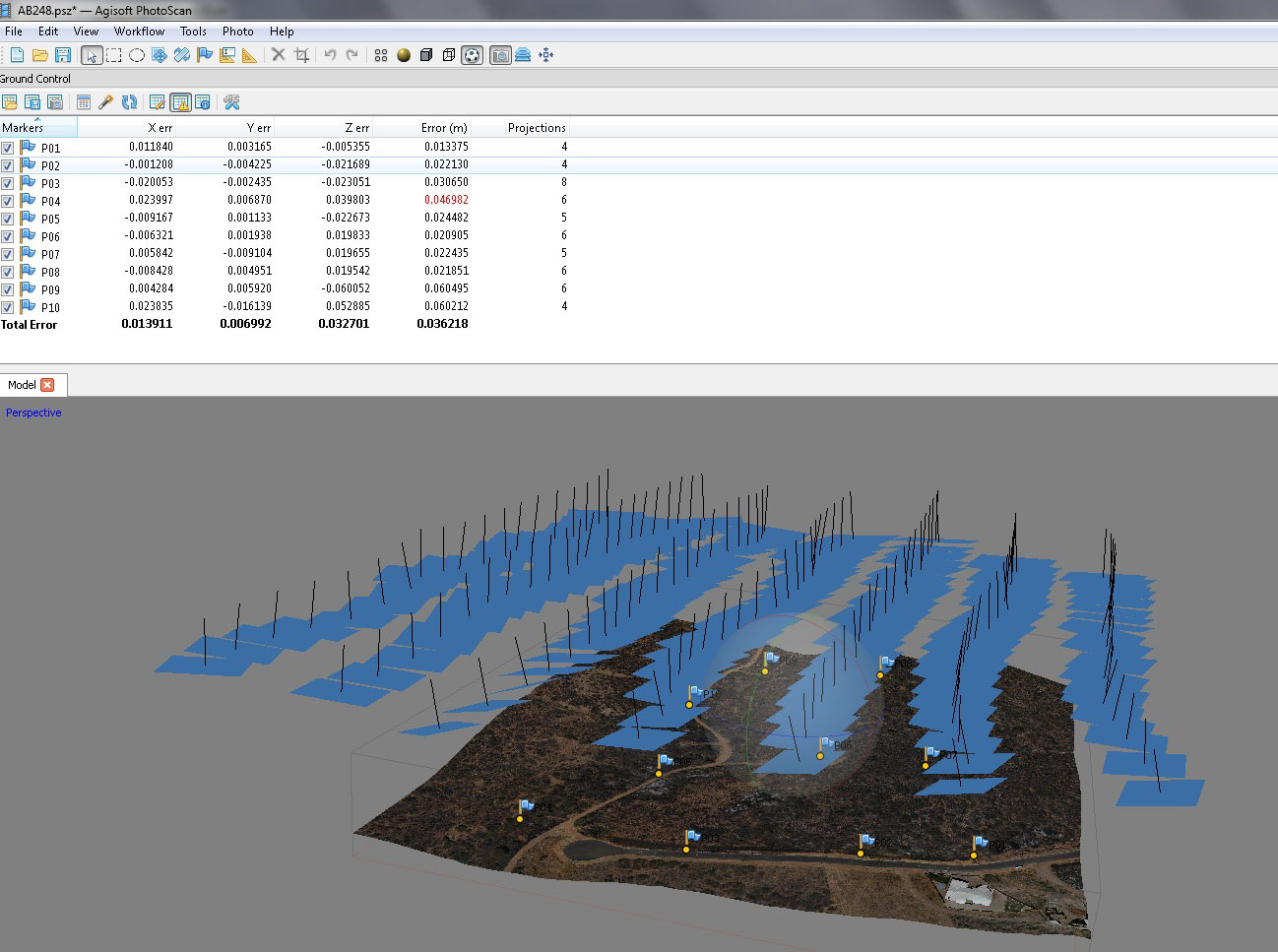
Task: Uncheck the P04 marker checkbox
Action: 8,201
